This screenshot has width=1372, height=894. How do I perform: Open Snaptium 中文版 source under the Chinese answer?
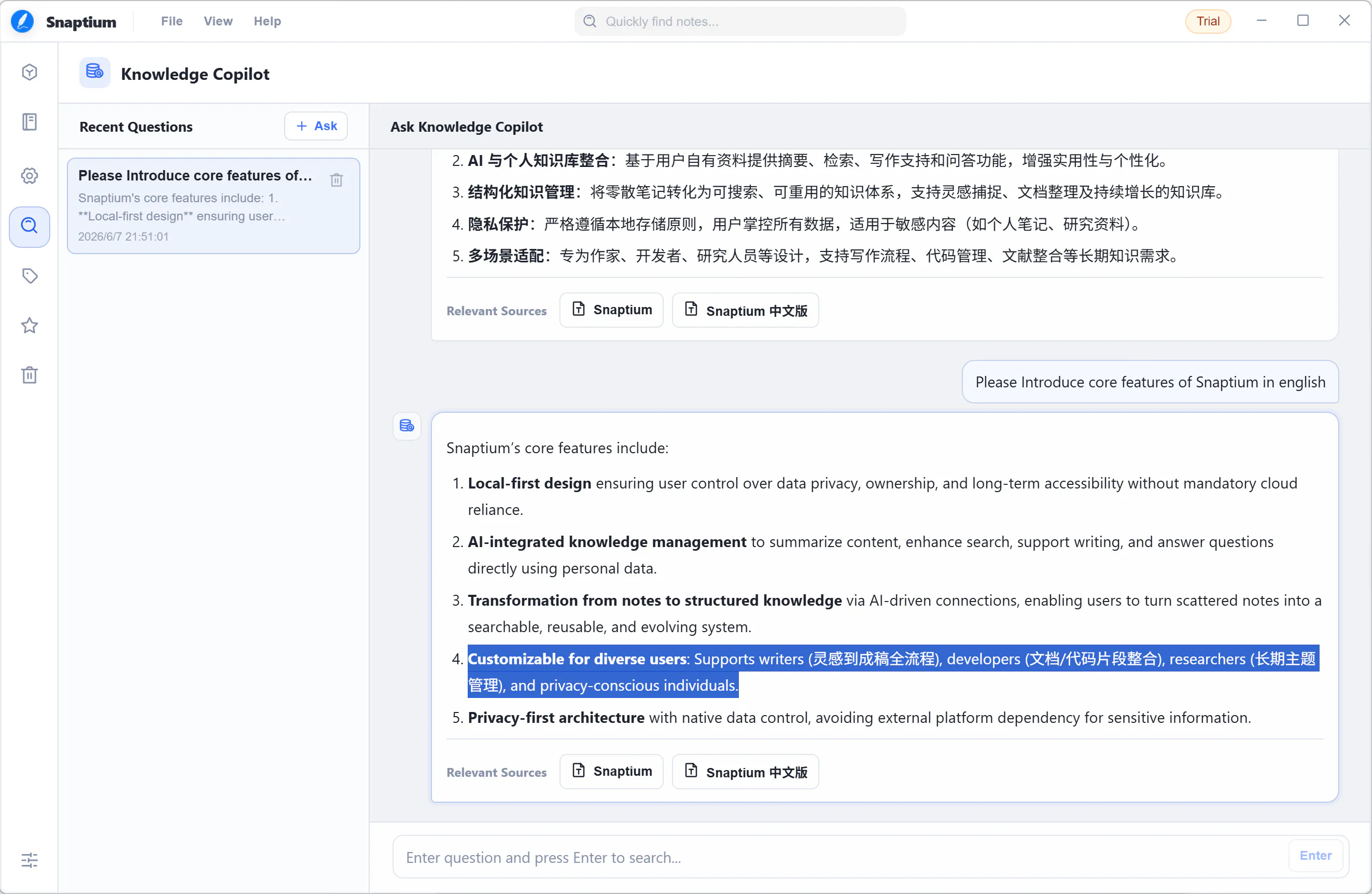(x=746, y=310)
